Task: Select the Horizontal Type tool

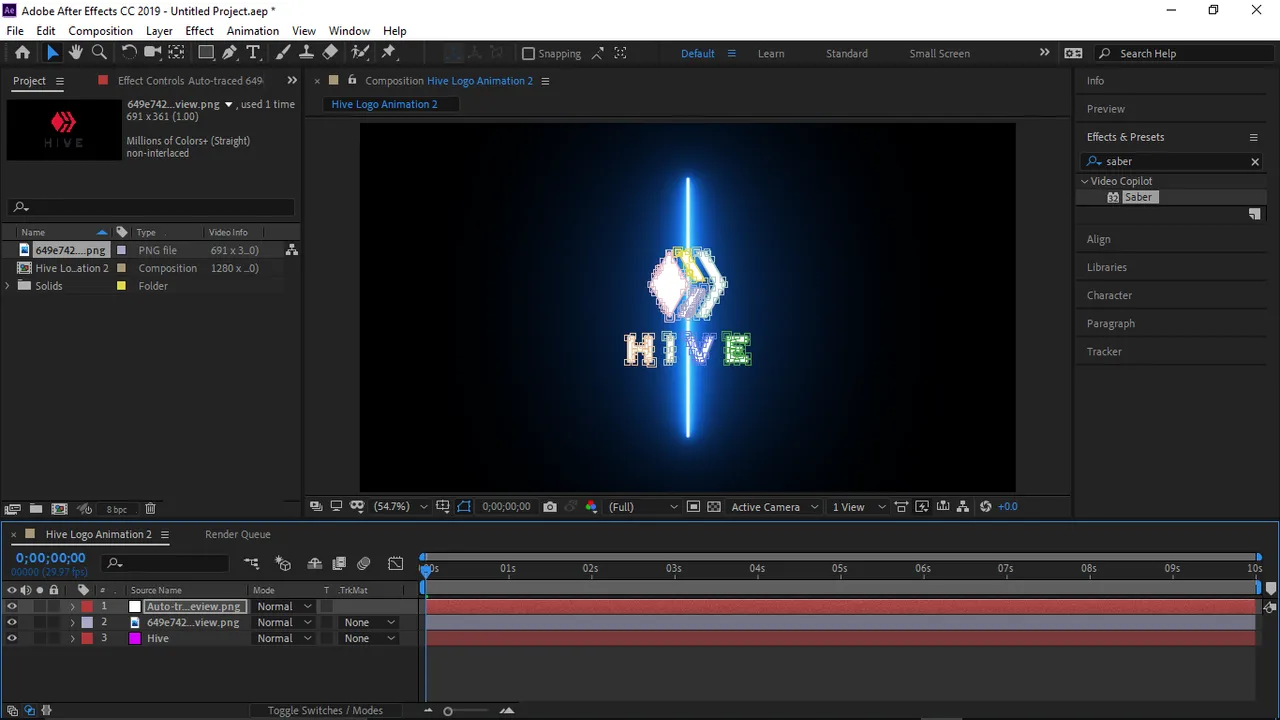Action: click(253, 53)
